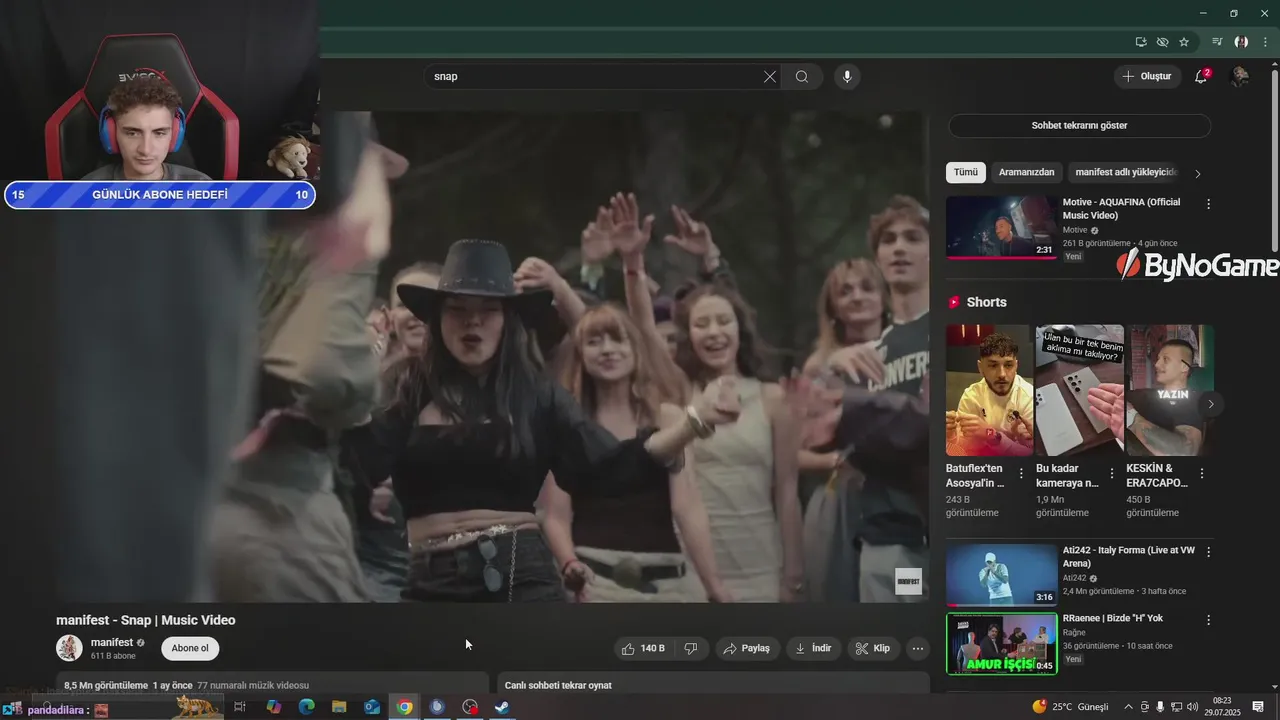1280x720 pixels.
Task: Open options for Ati242 Italy Forma video
Action: coord(1208,552)
